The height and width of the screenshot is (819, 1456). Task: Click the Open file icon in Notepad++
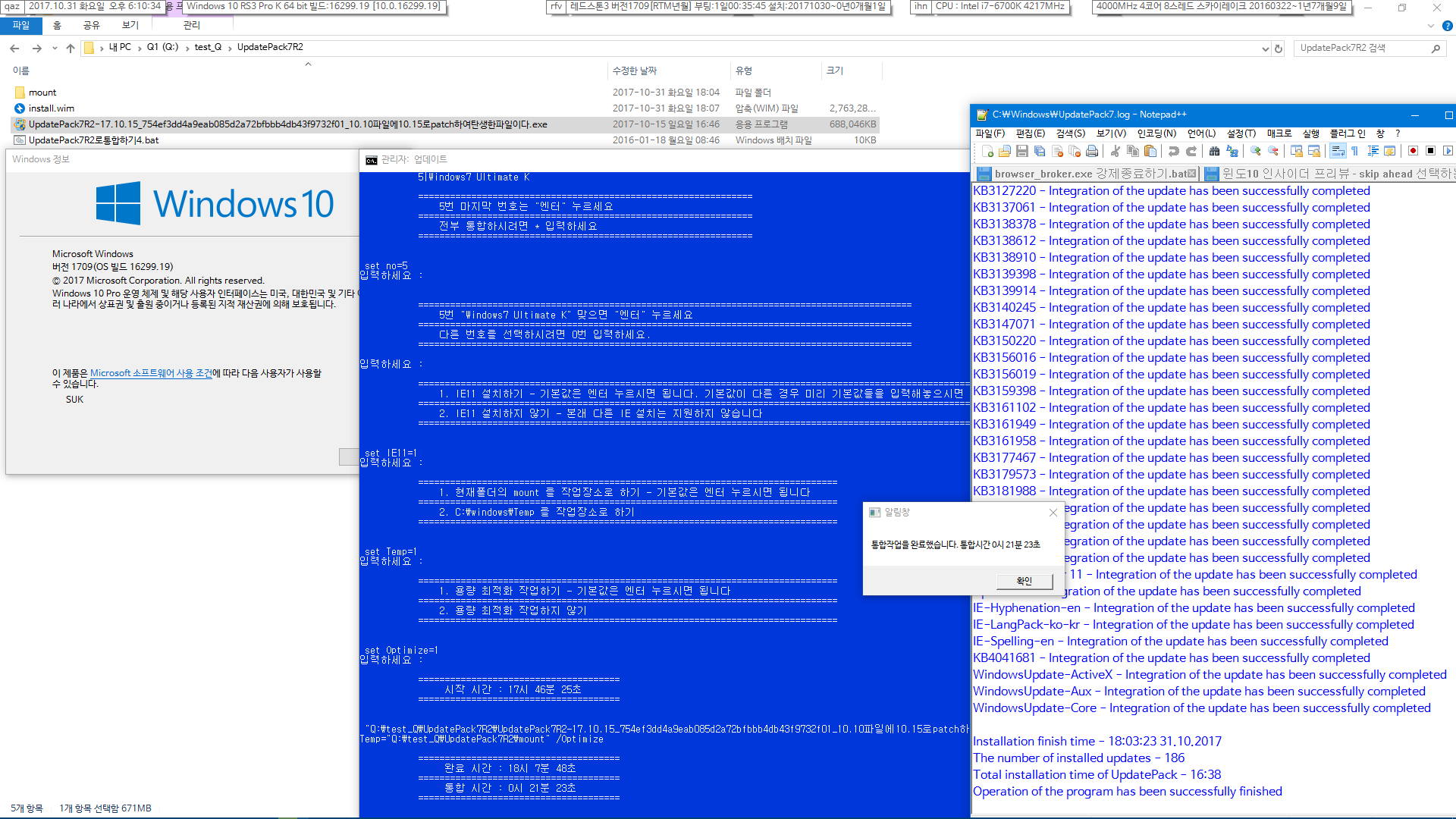[1005, 151]
